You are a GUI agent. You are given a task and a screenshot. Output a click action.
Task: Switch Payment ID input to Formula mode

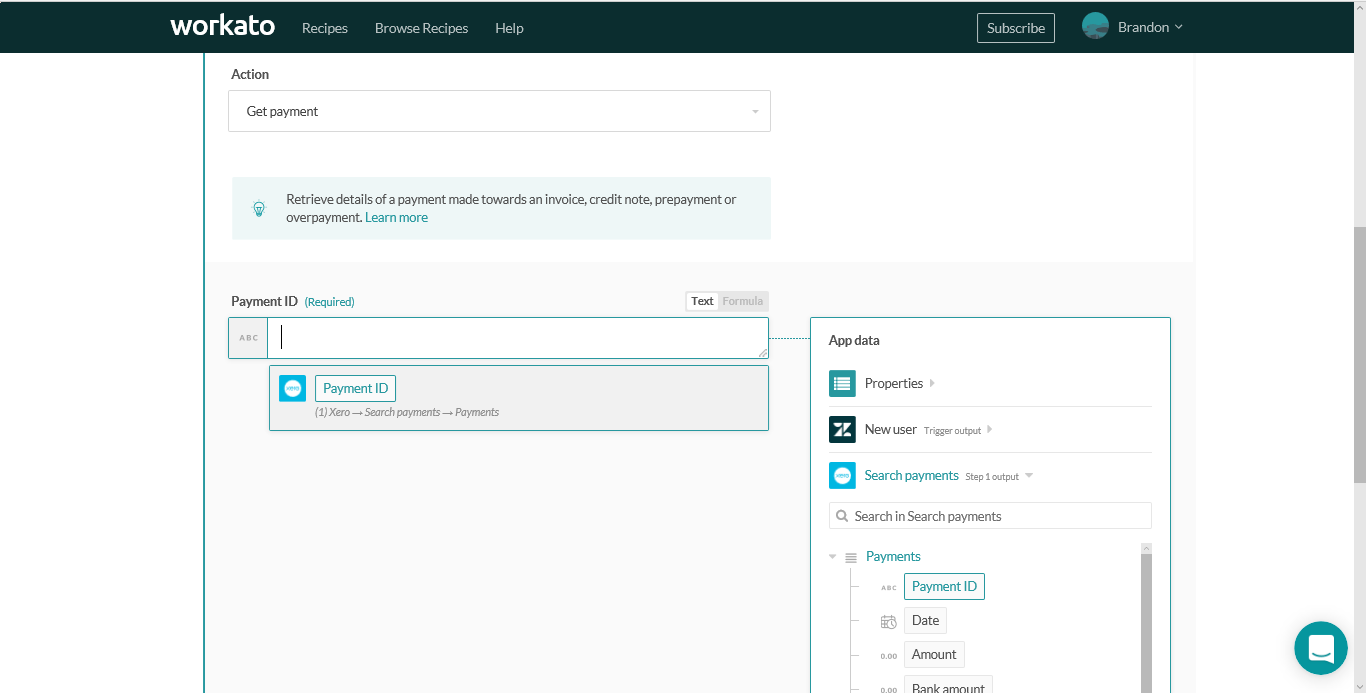point(743,301)
